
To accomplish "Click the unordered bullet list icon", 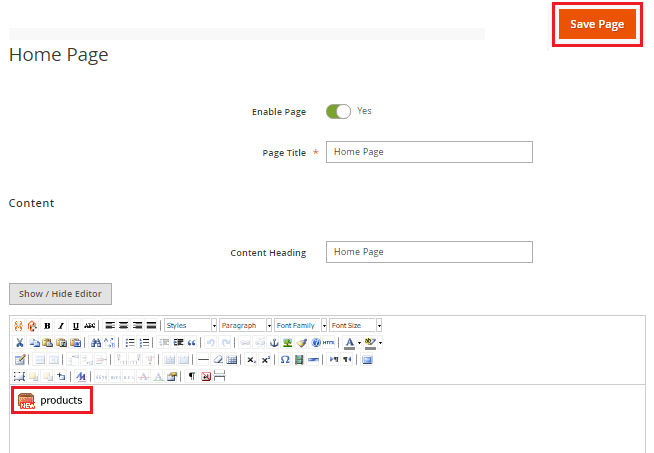I will click(x=130, y=342).
